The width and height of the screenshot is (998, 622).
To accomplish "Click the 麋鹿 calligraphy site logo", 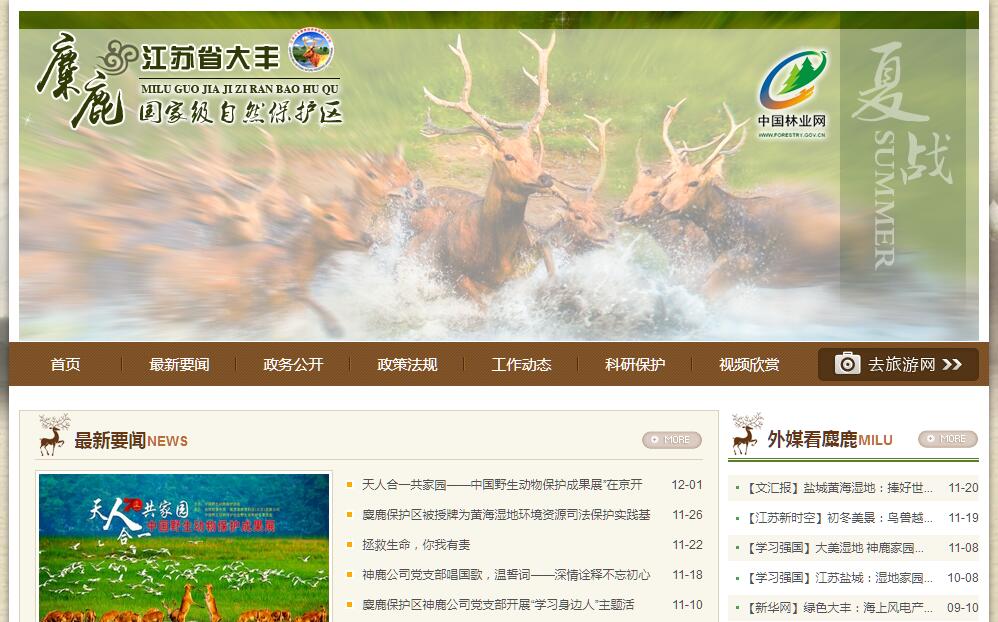I will coord(80,80).
